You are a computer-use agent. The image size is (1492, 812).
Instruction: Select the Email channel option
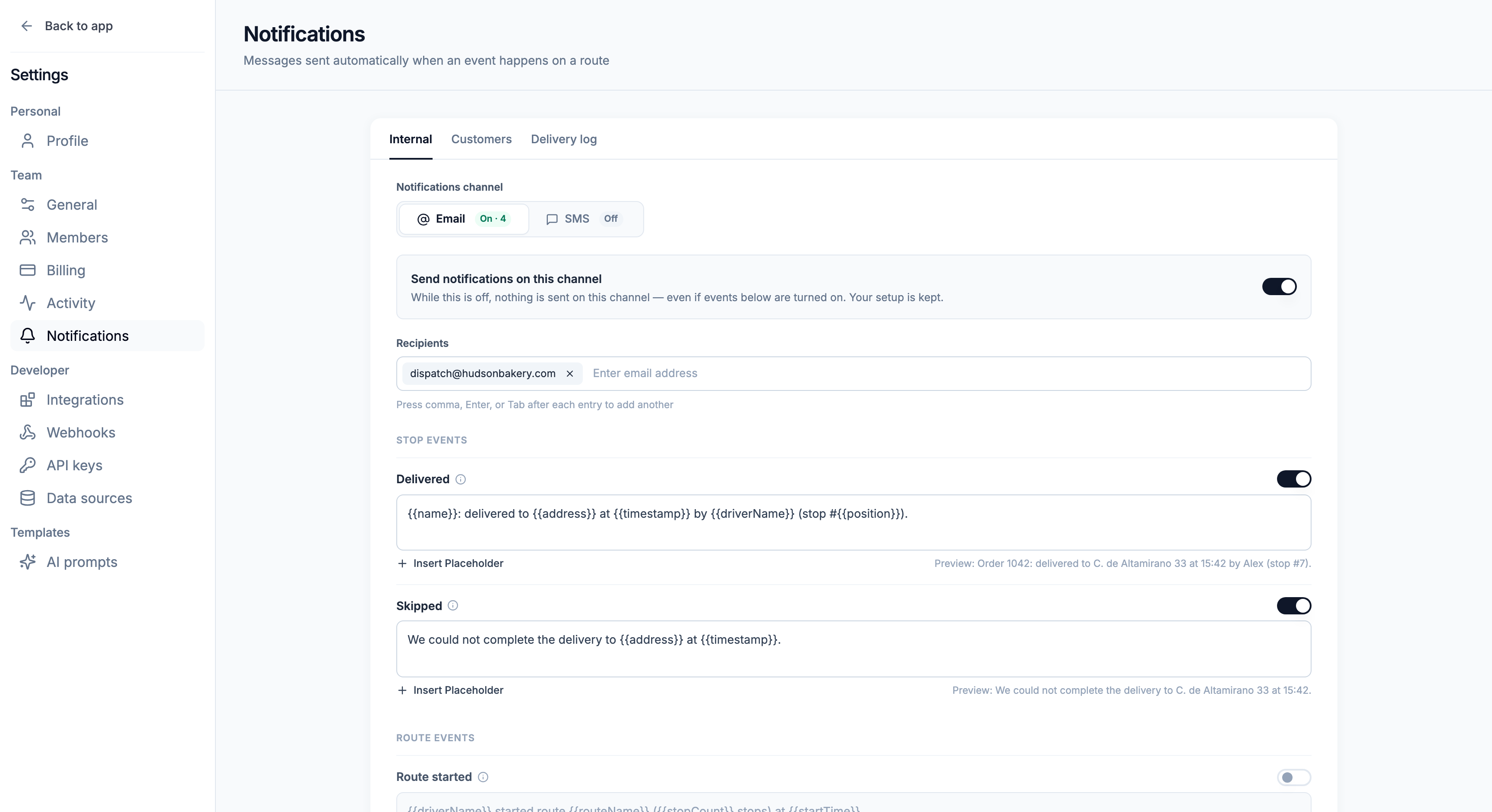tap(463, 219)
